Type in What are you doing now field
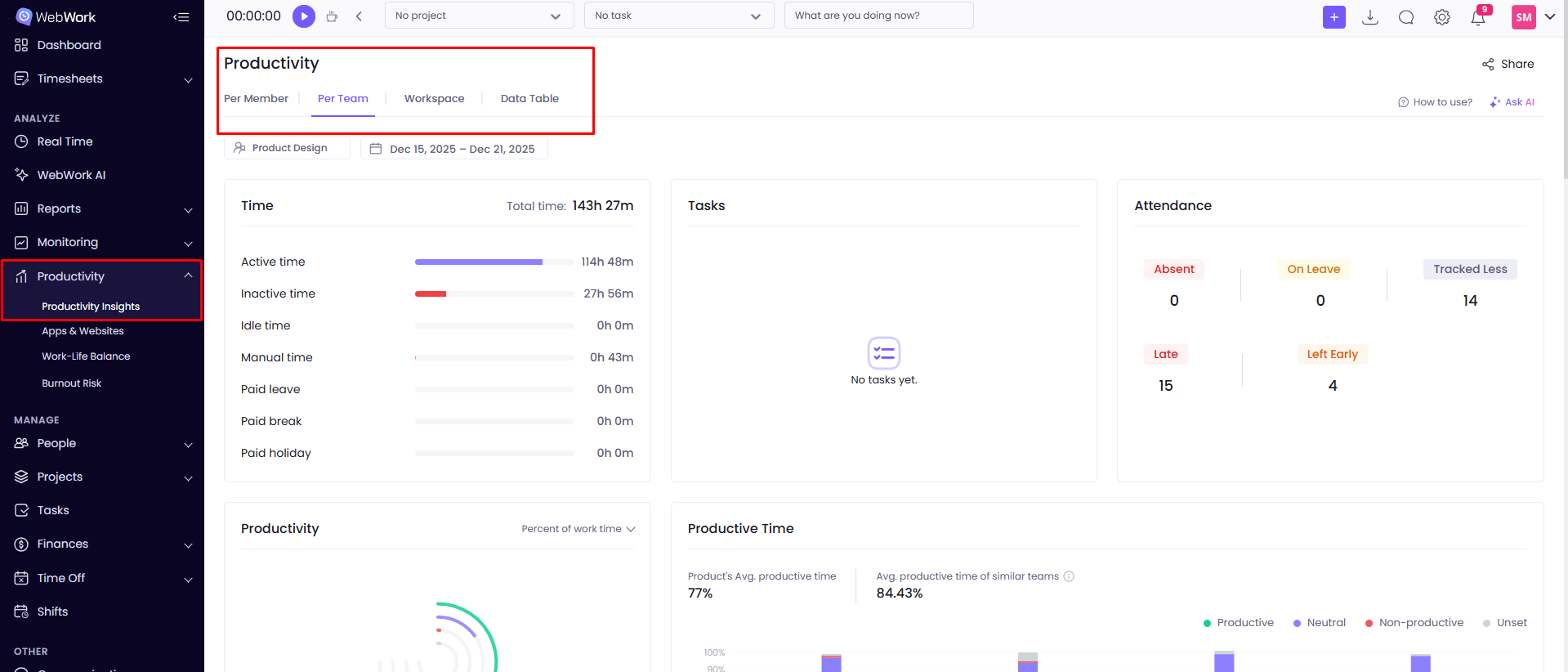Image resolution: width=1568 pixels, height=672 pixels. click(x=878, y=16)
